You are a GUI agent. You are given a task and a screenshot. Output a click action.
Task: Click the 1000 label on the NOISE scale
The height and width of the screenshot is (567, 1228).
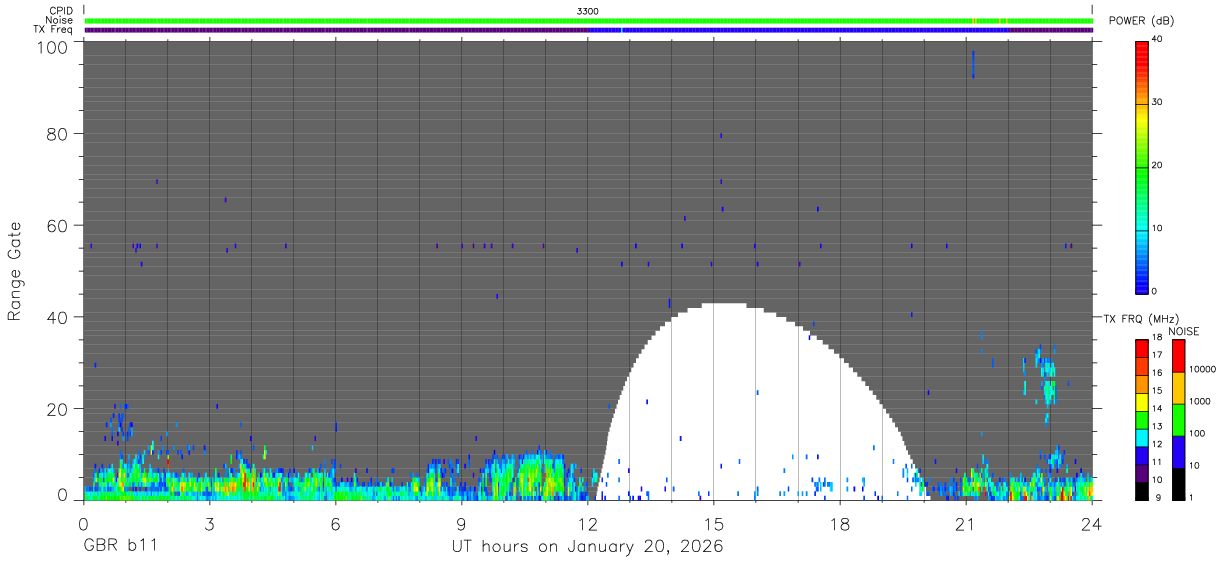pos(1200,401)
